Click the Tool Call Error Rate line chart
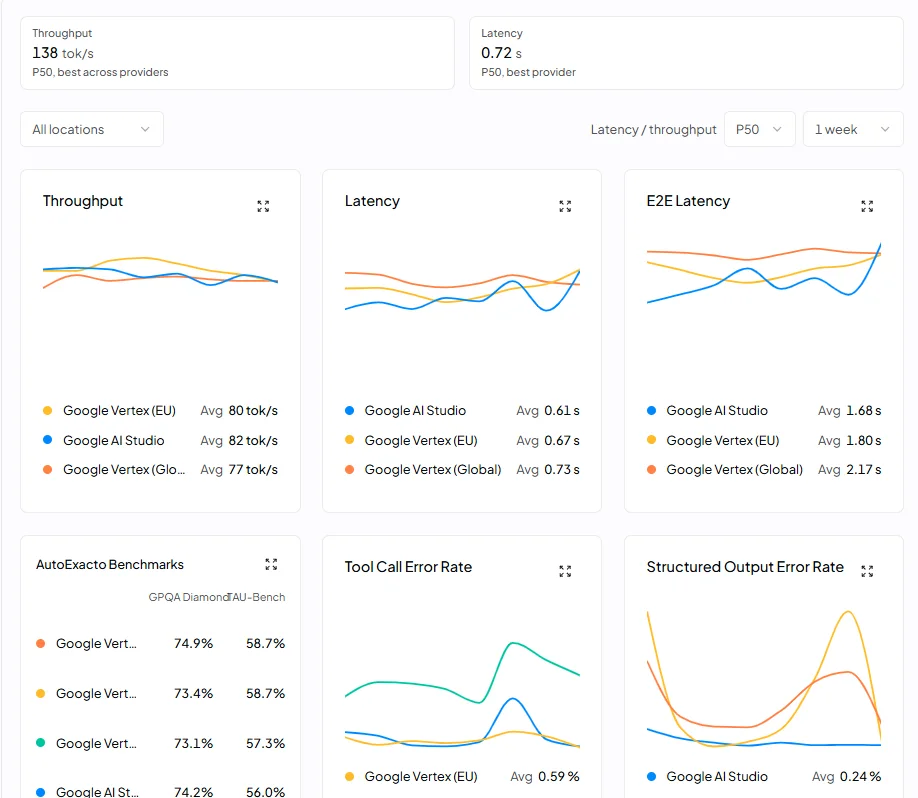Image resolution: width=918 pixels, height=798 pixels. pyautogui.click(x=462, y=695)
